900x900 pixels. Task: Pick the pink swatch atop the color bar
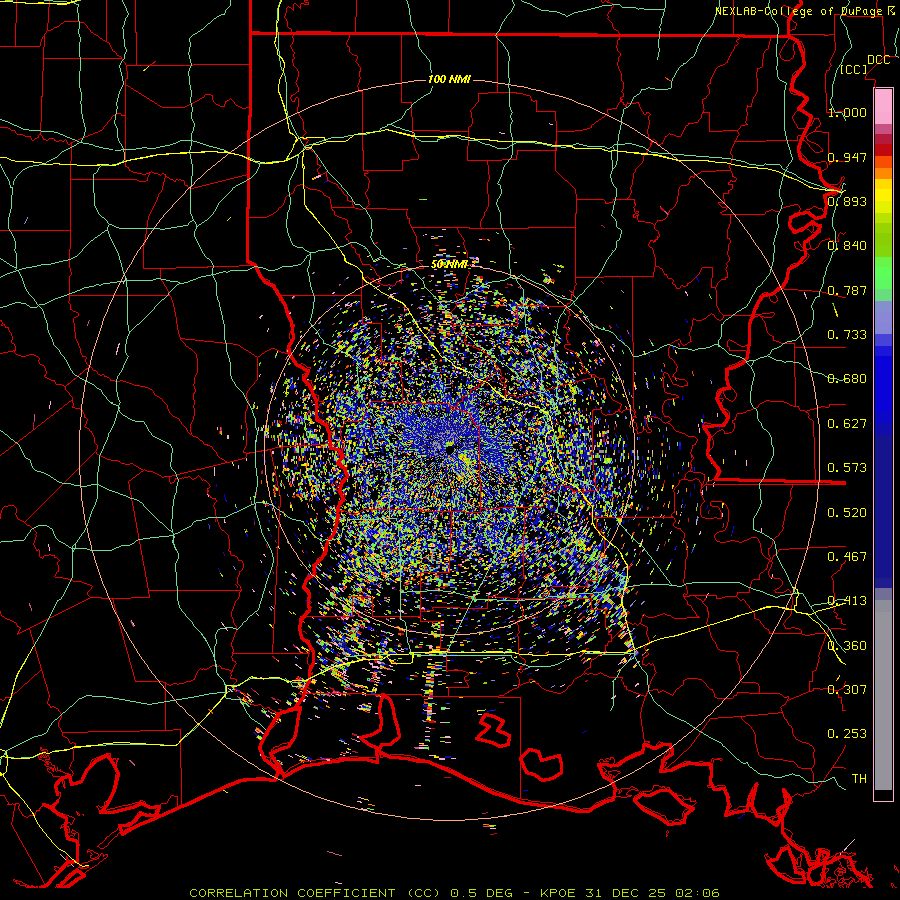(883, 106)
